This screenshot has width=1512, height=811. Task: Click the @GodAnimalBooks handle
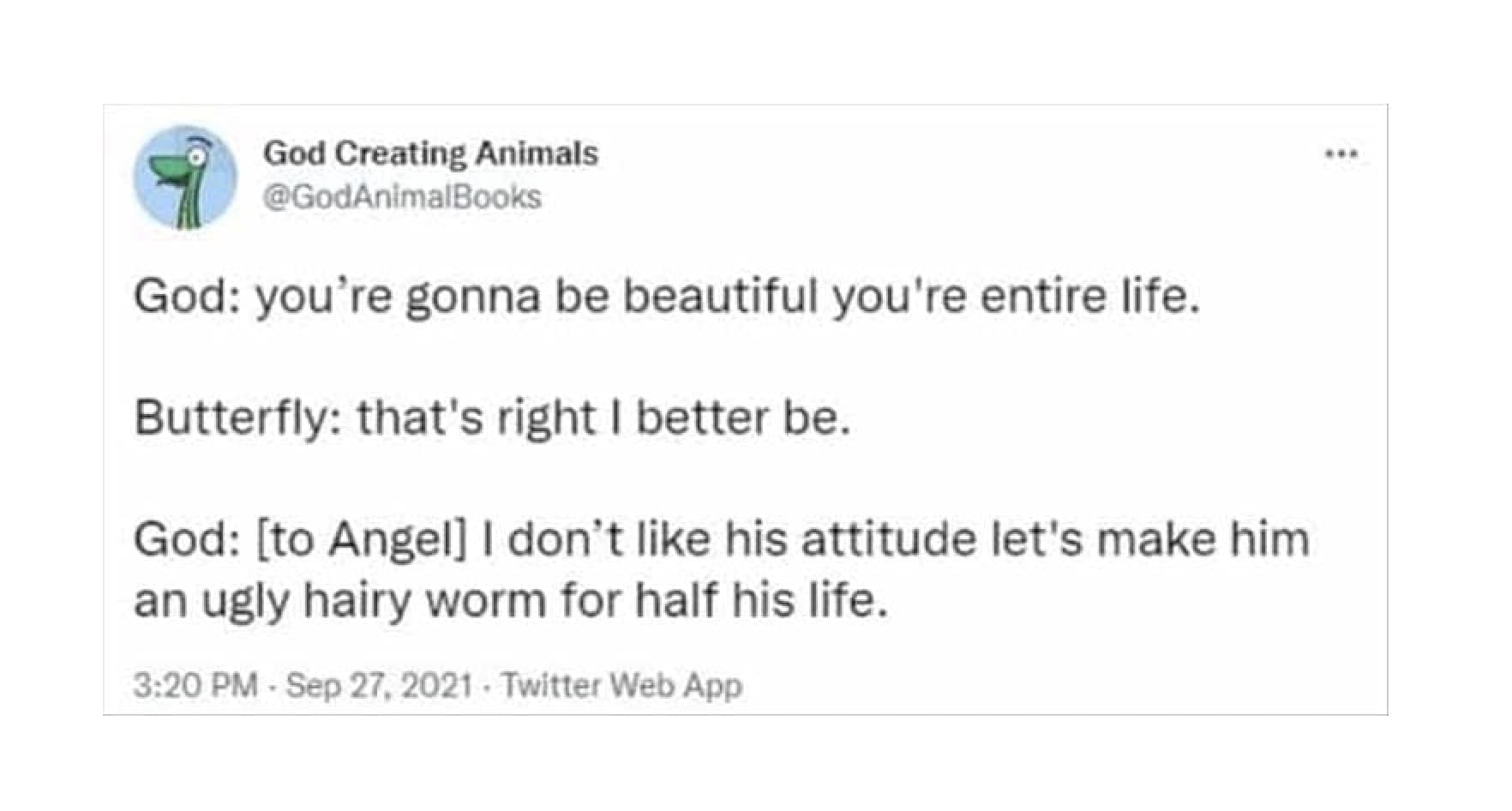402,197
